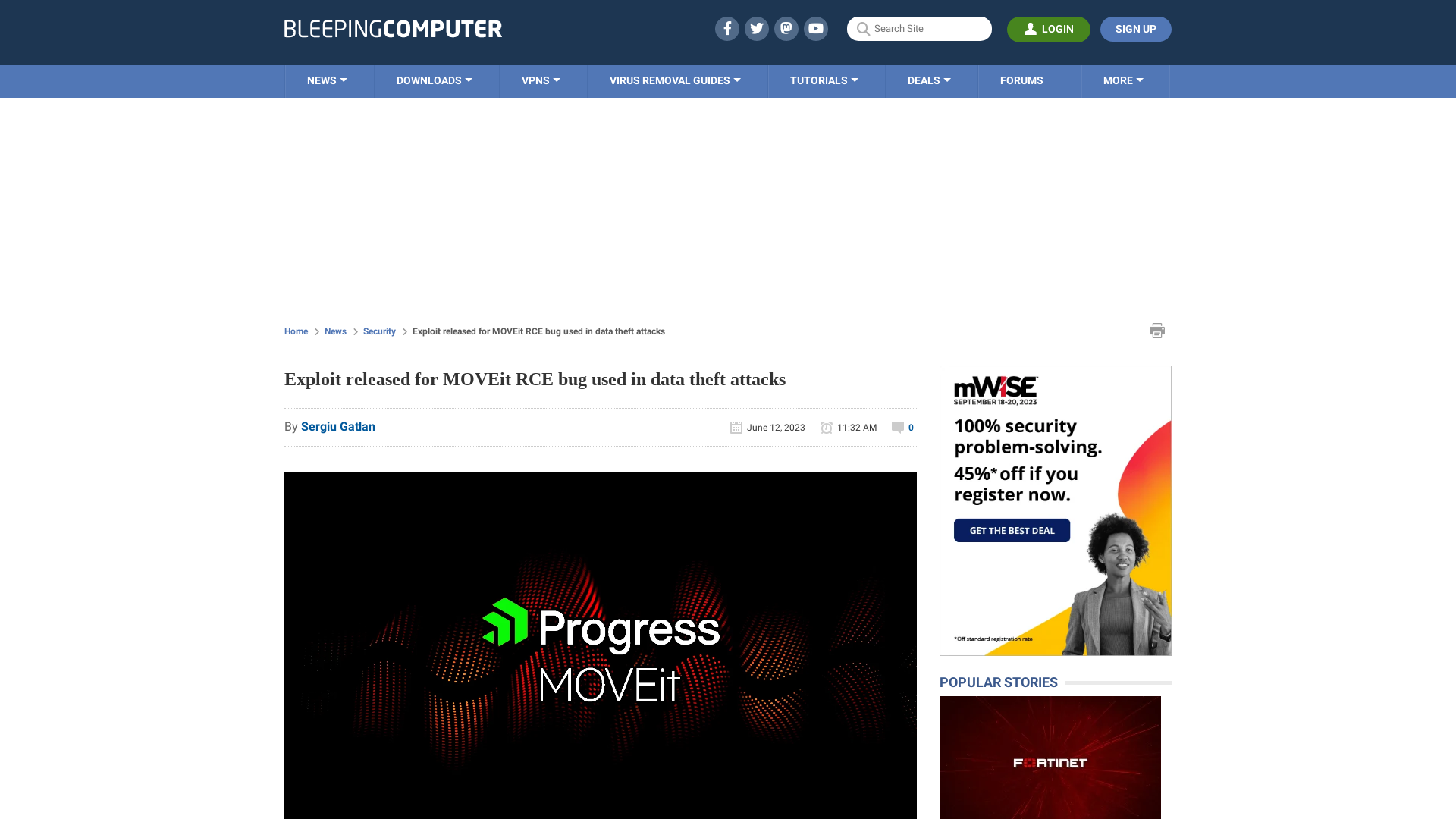Click author link Sergiu Gatlan

pos(338,426)
